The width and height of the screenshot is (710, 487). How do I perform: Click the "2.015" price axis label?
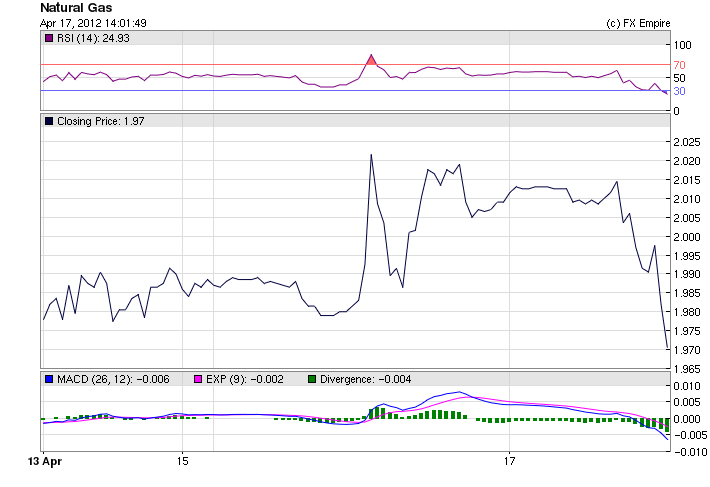coord(687,180)
